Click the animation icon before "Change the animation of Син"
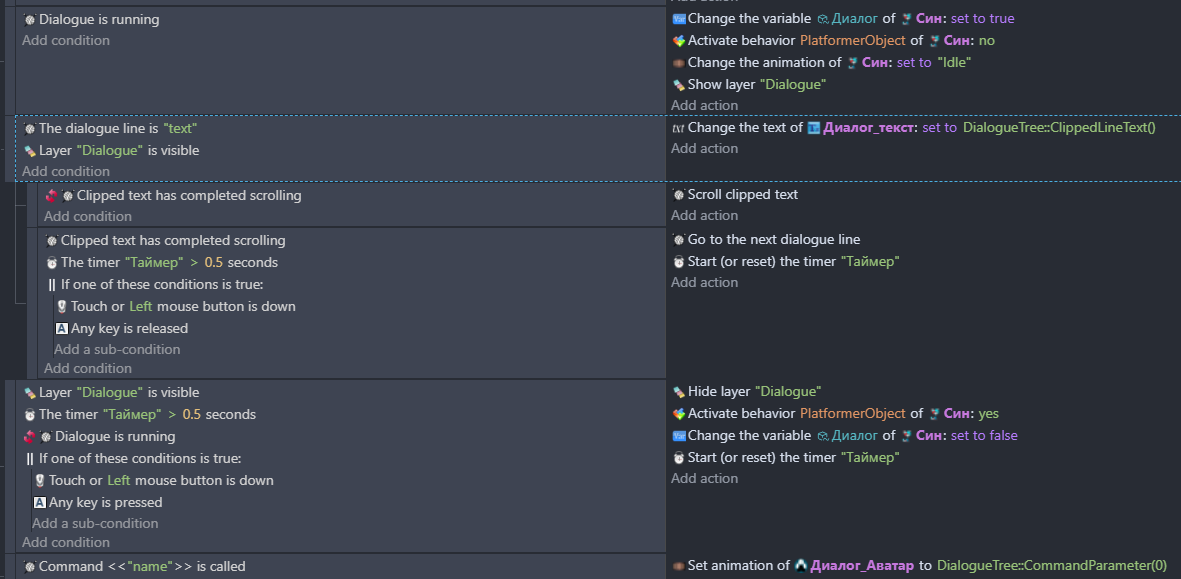 coord(679,62)
